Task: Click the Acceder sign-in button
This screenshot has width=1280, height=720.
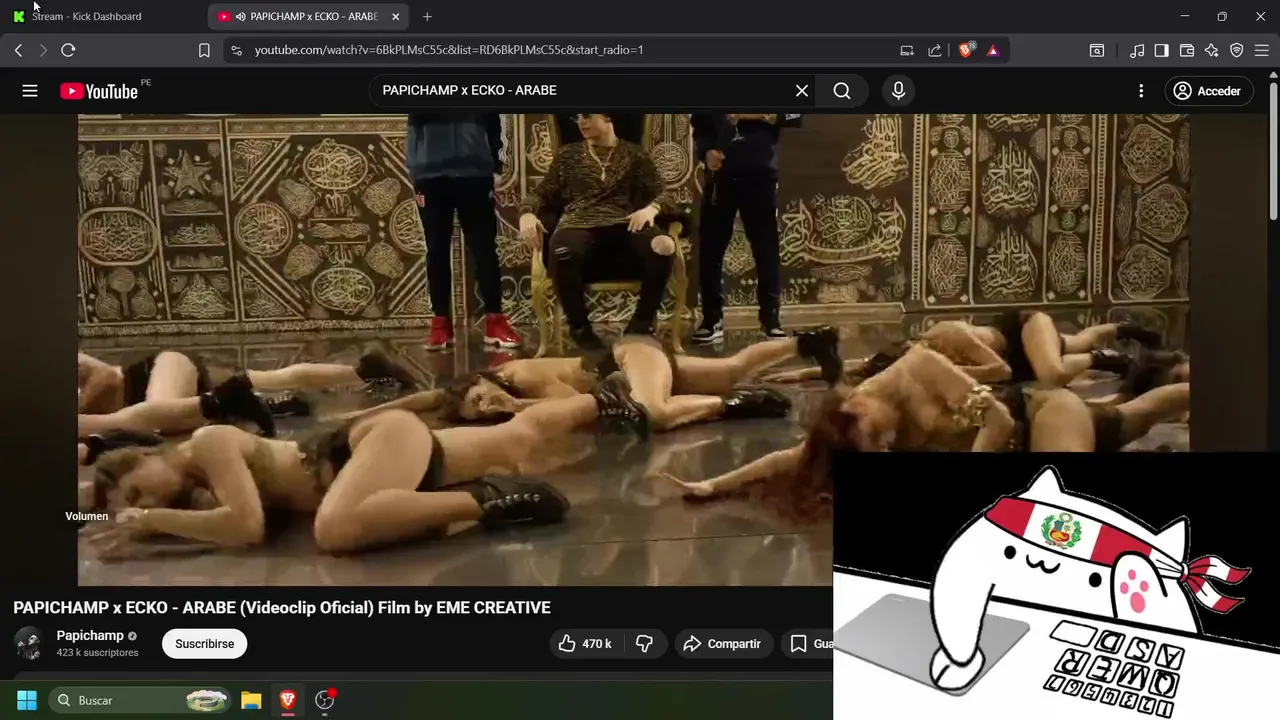Action: 1207,91
